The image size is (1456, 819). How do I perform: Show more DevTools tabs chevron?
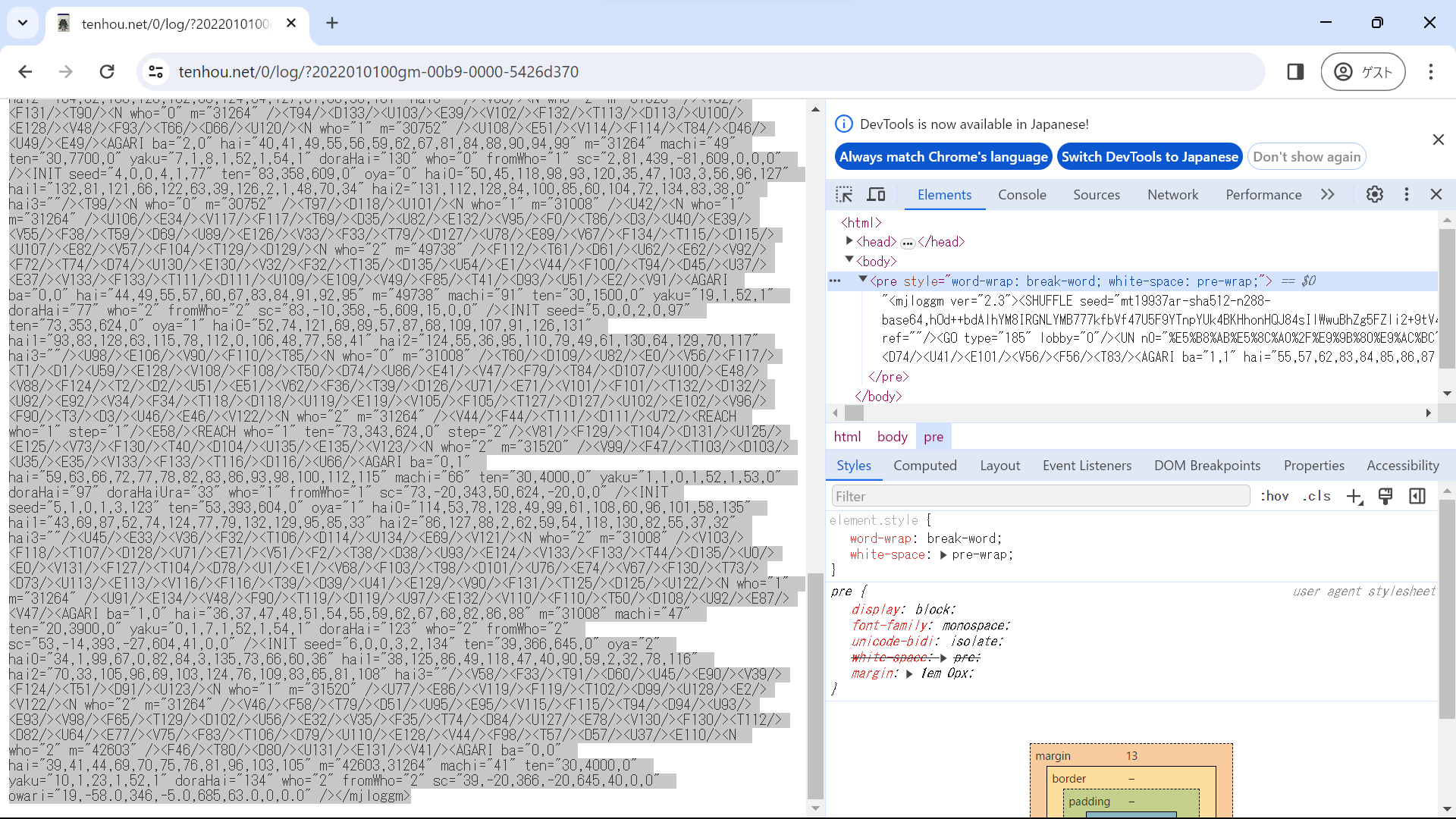(x=1327, y=194)
